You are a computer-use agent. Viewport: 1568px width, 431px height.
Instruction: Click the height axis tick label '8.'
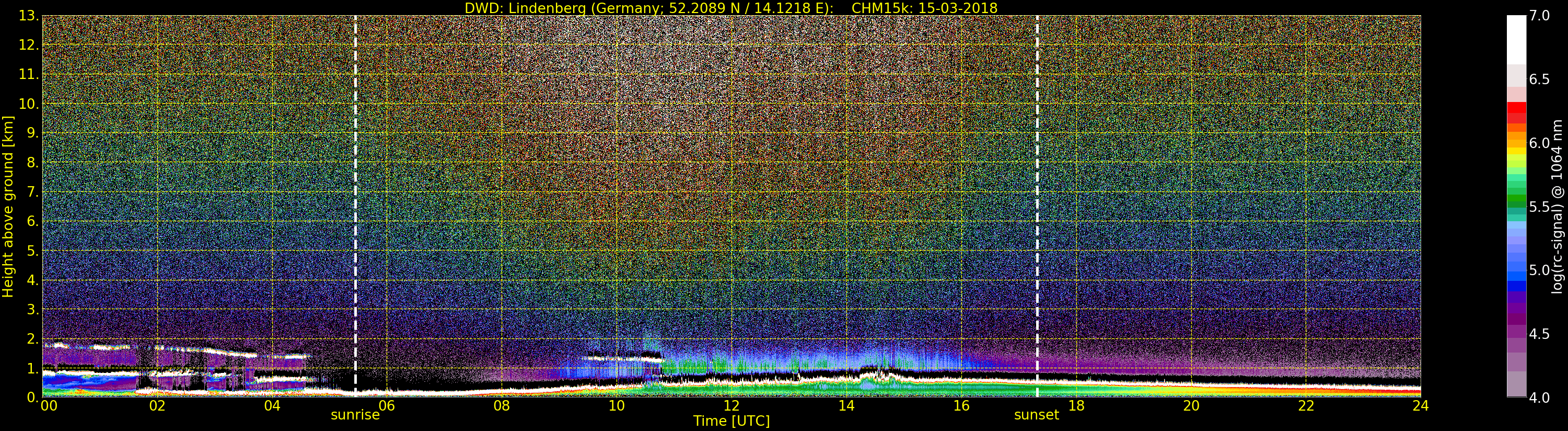(33, 163)
